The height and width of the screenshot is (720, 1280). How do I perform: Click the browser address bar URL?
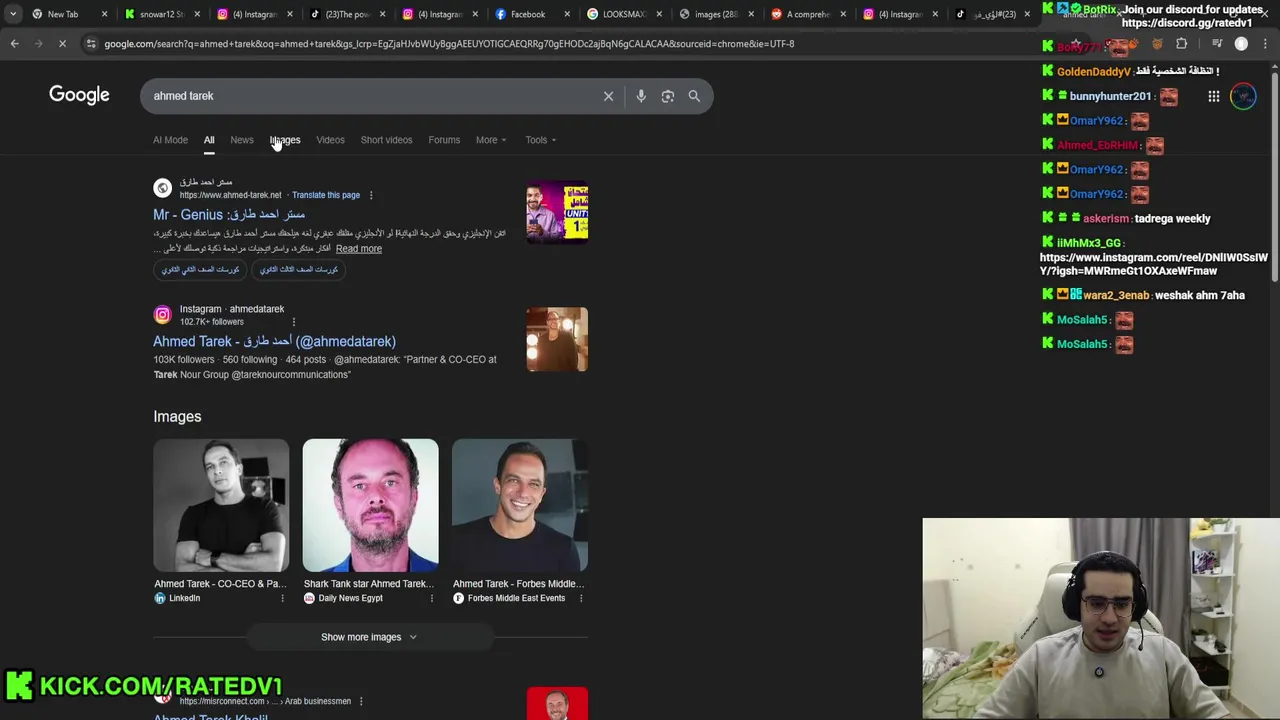tap(449, 44)
